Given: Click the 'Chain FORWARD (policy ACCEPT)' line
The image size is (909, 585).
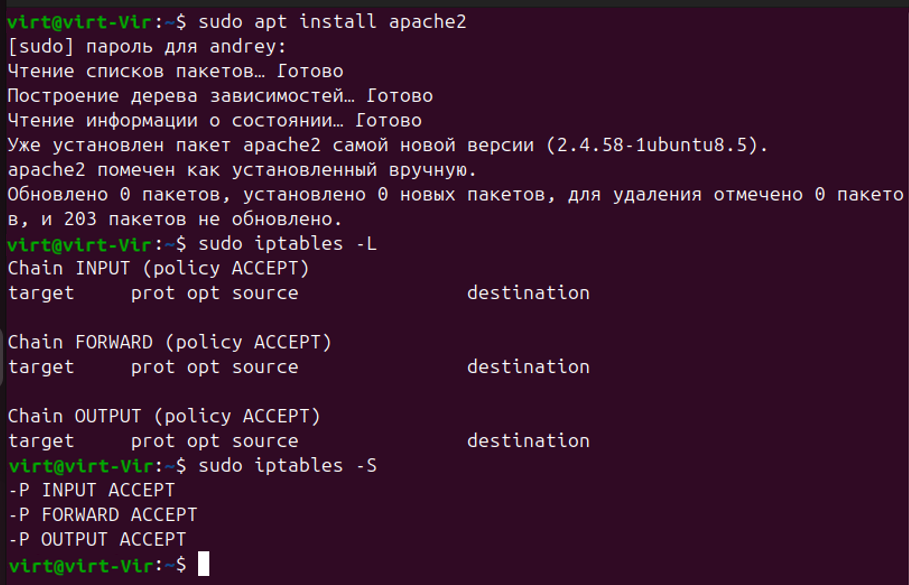Looking at the screenshot, I should click(x=169, y=342).
